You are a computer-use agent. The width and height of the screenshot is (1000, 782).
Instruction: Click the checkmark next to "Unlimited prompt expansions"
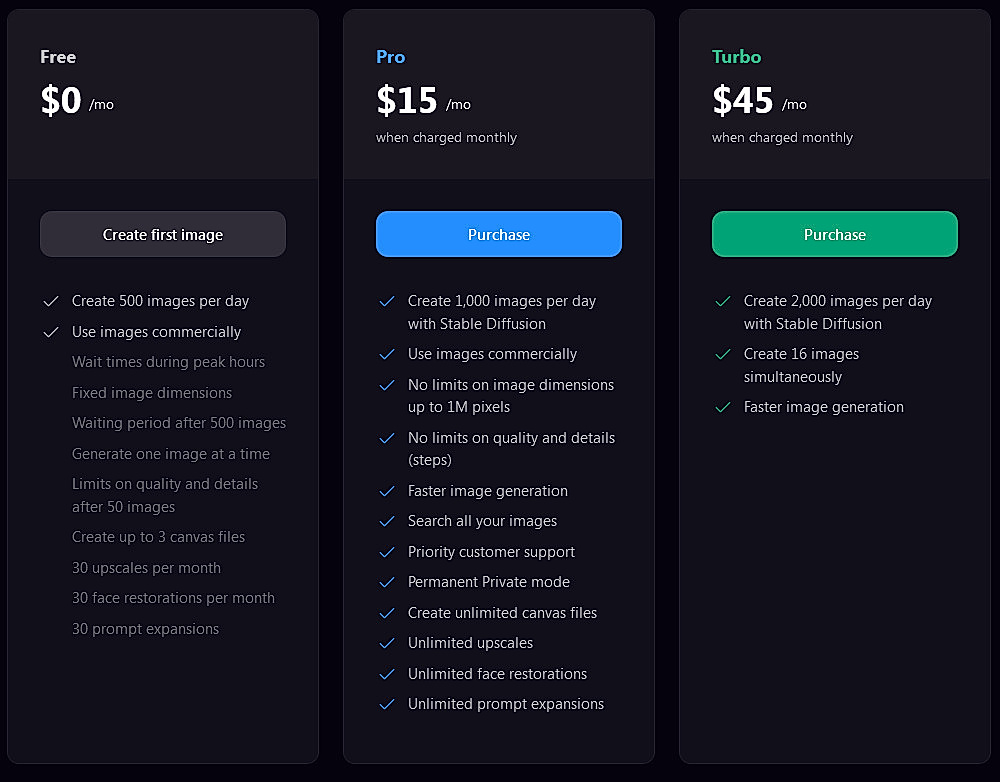[x=387, y=705]
